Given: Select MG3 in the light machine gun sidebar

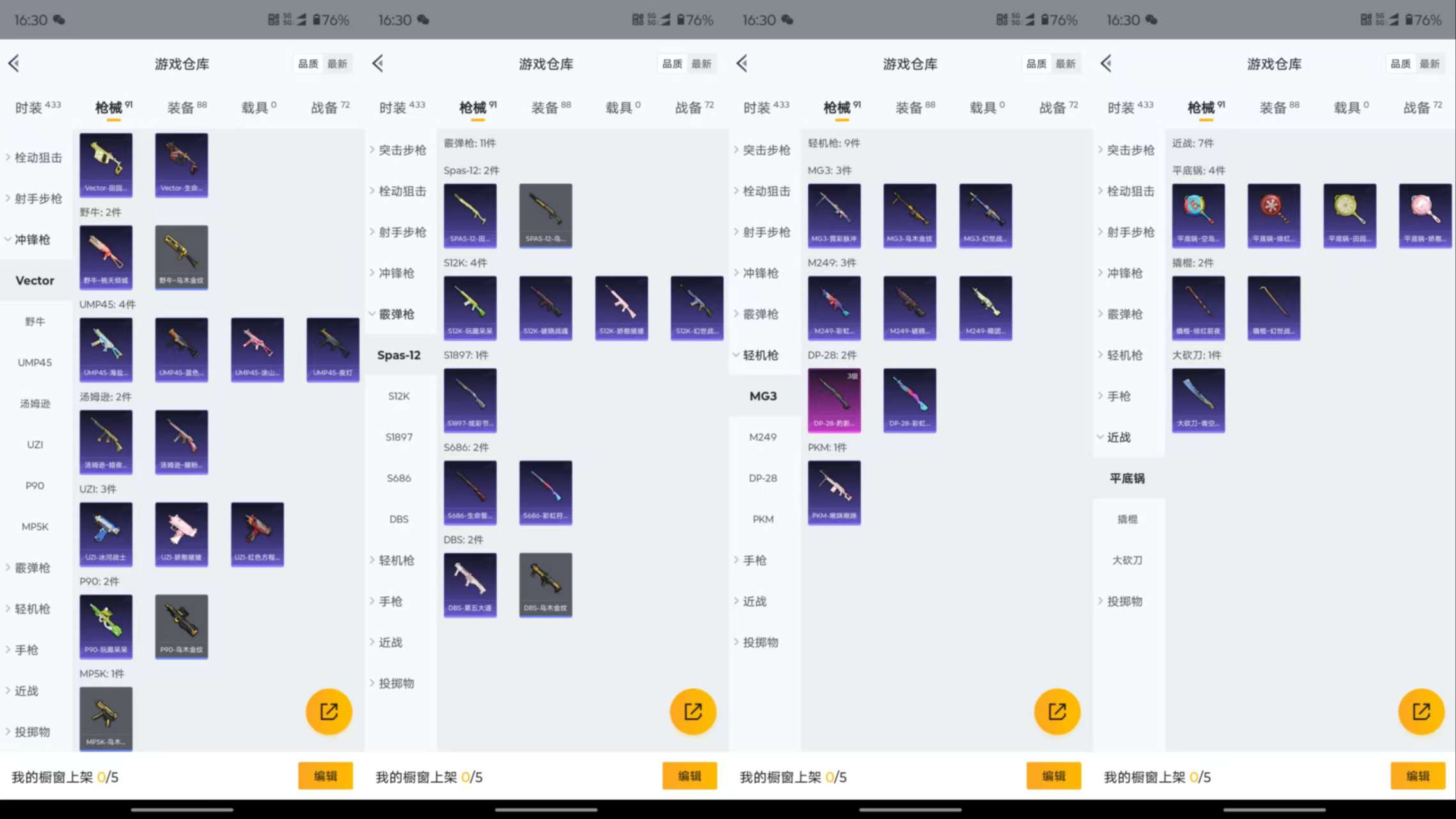Looking at the screenshot, I should tap(763, 396).
